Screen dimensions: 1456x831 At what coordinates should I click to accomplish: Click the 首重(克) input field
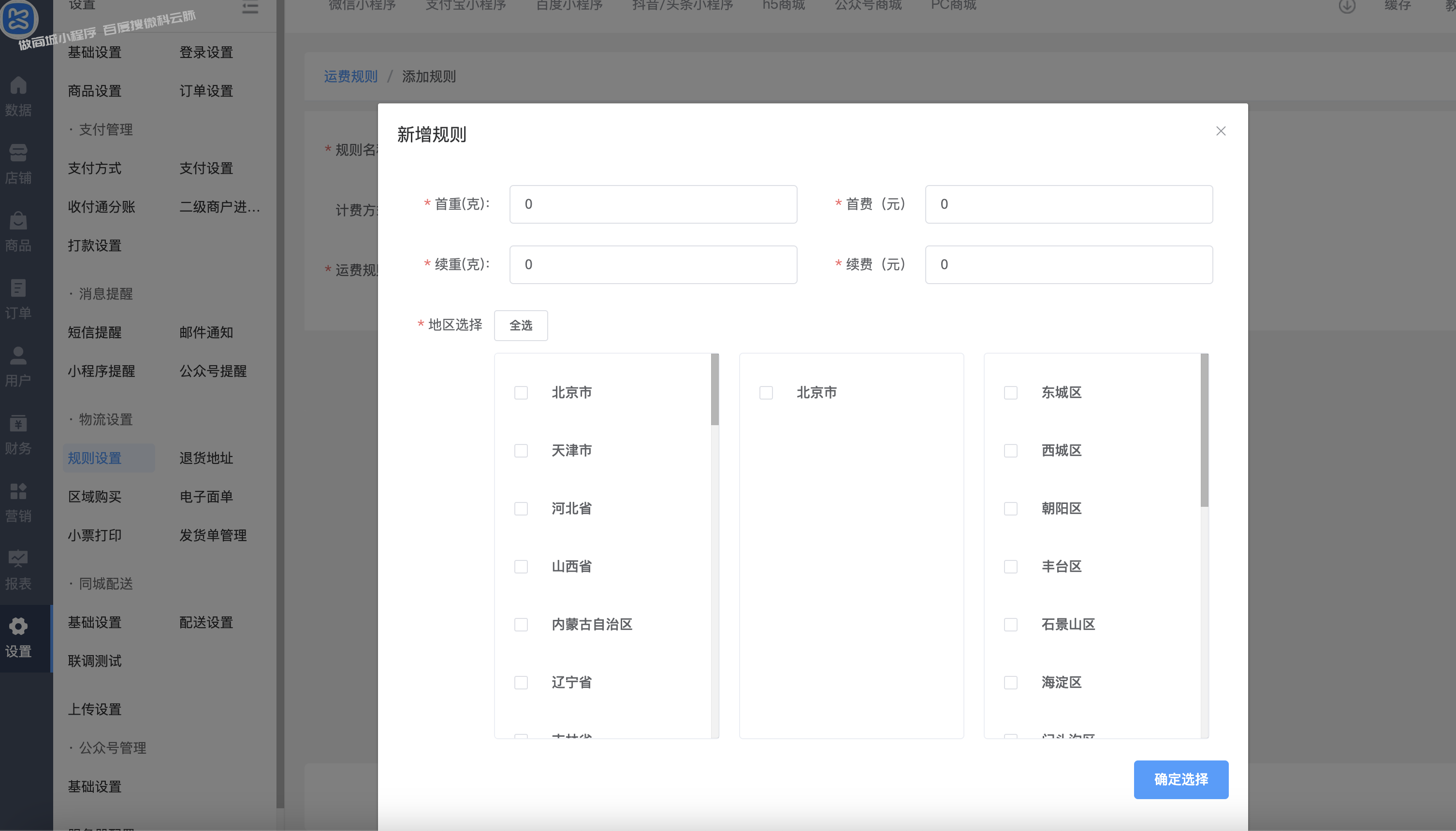(x=653, y=204)
